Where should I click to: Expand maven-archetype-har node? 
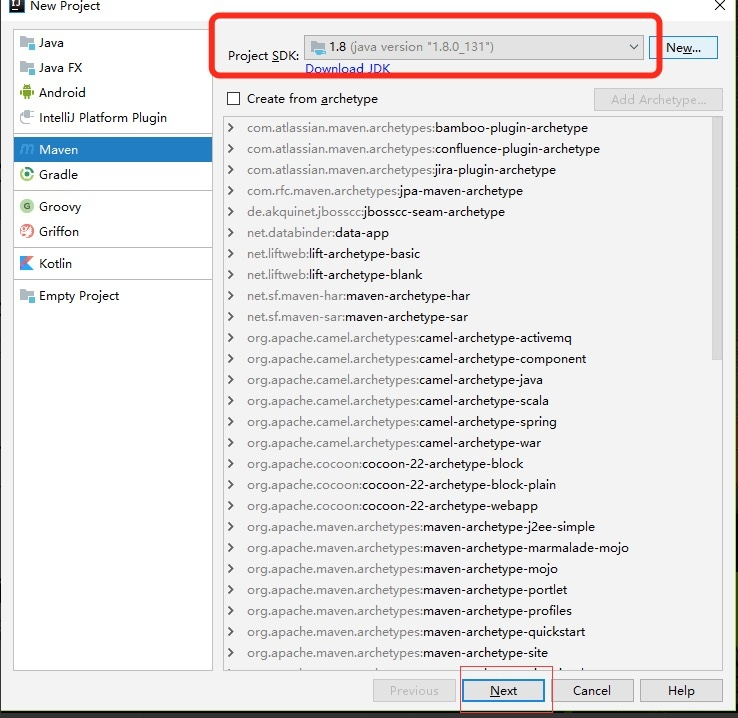[231, 295]
